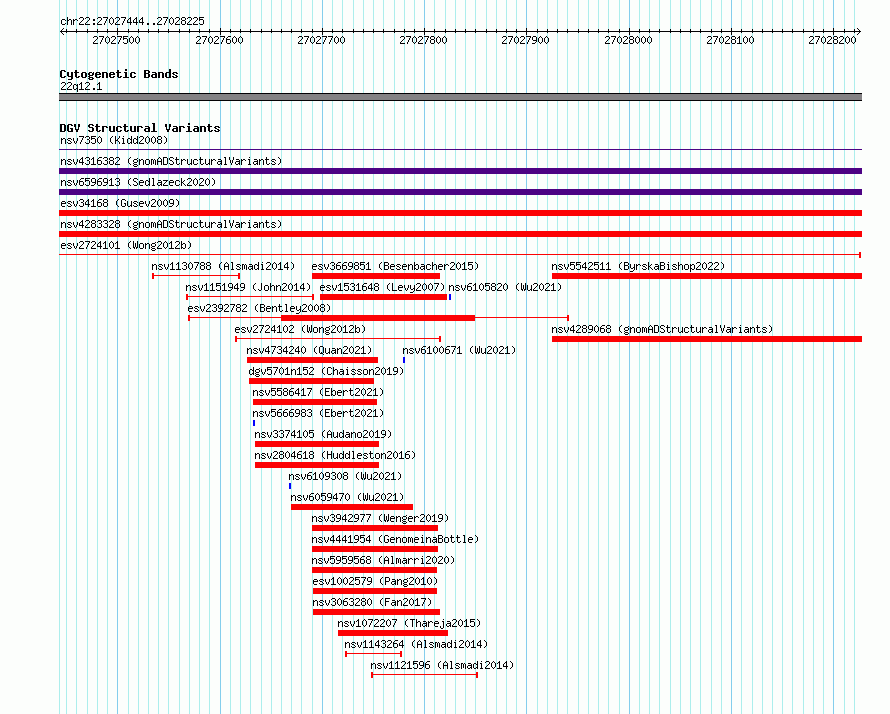
Task: Click nsv6059470 (Wu2021) label
Action: pos(347,497)
